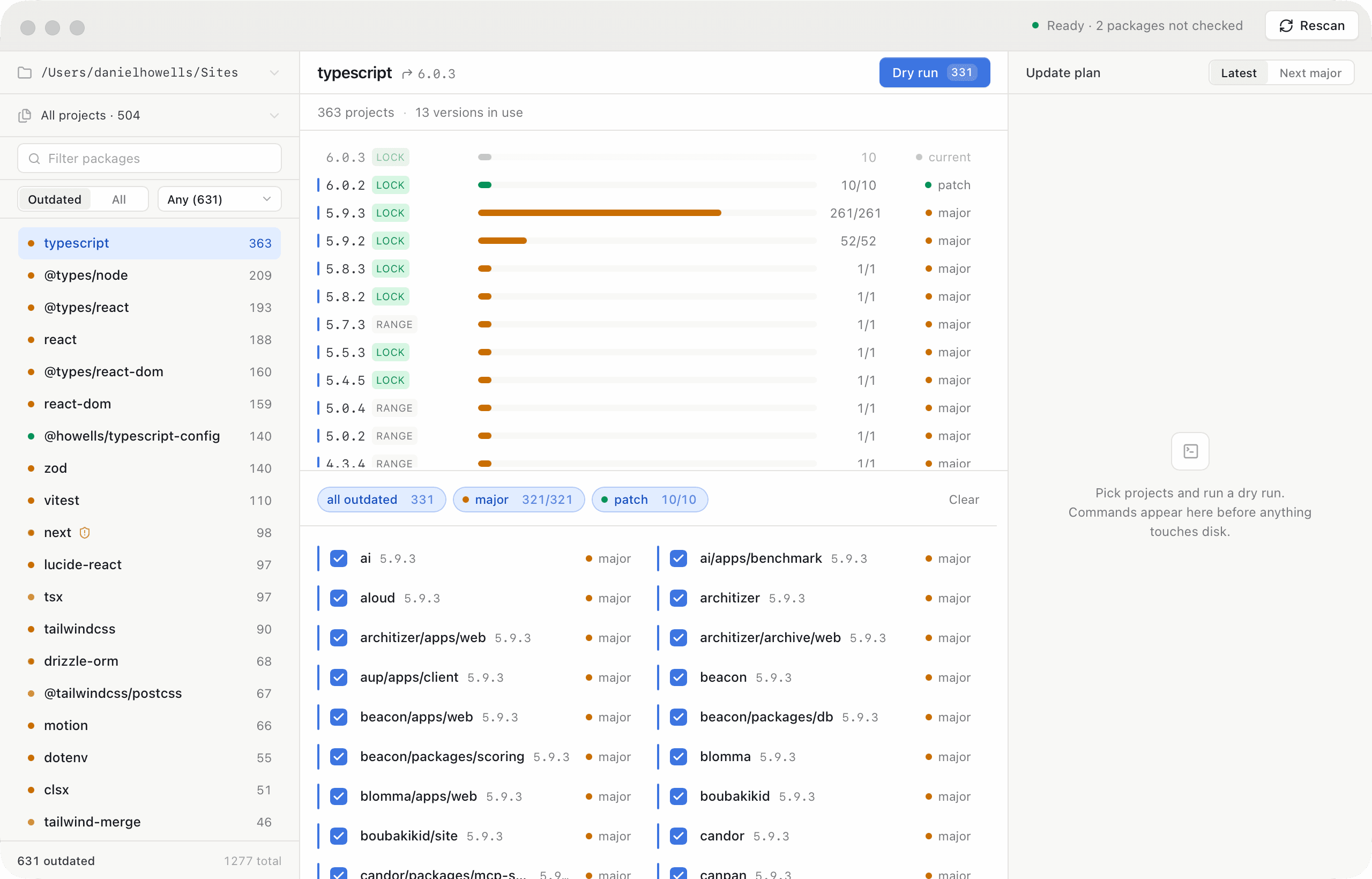The width and height of the screenshot is (1372, 879).
Task: Select the patch 10/10 chip
Action: pos(650,500)
